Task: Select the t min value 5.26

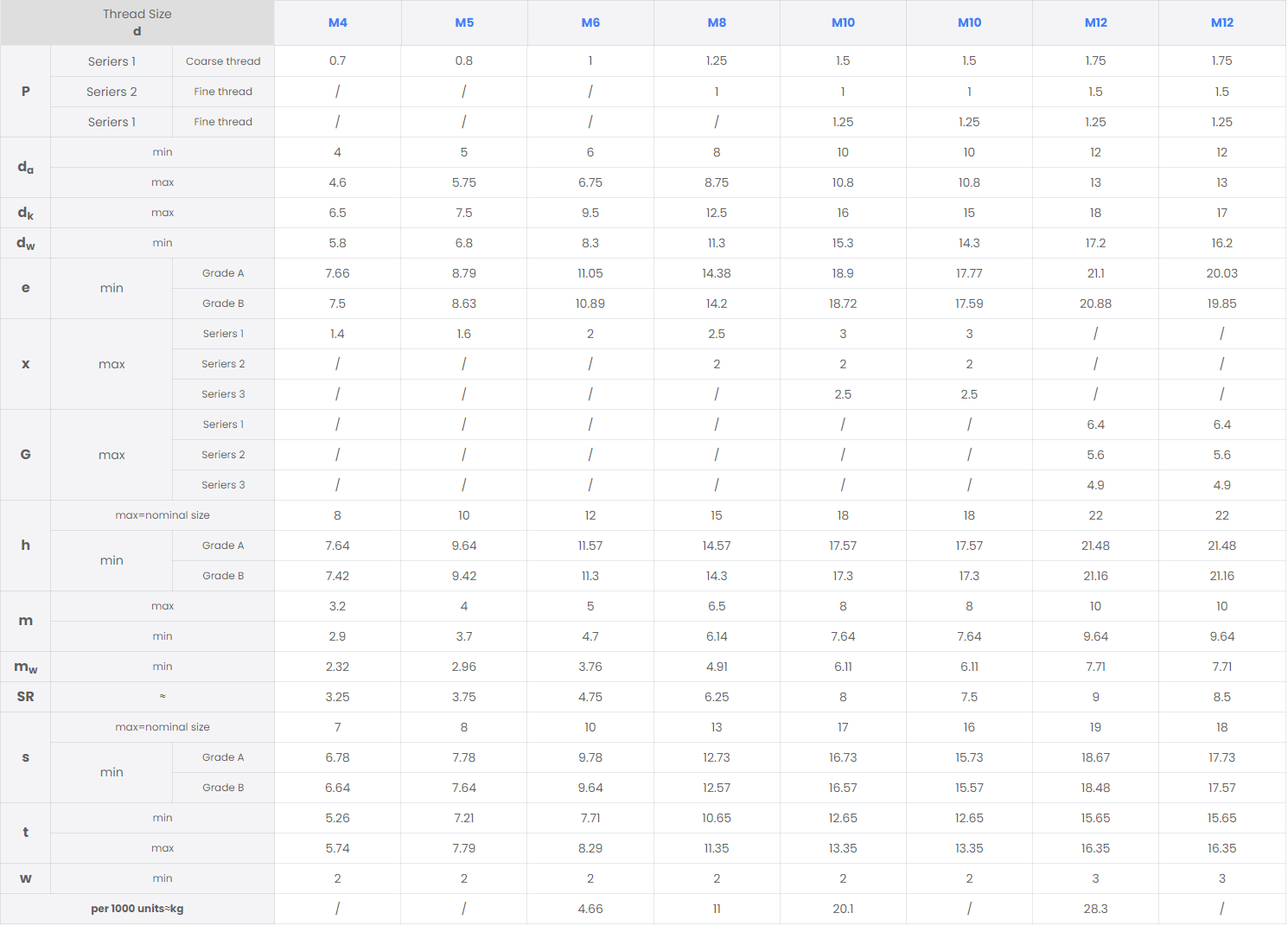Action: (x=338, y=818)
